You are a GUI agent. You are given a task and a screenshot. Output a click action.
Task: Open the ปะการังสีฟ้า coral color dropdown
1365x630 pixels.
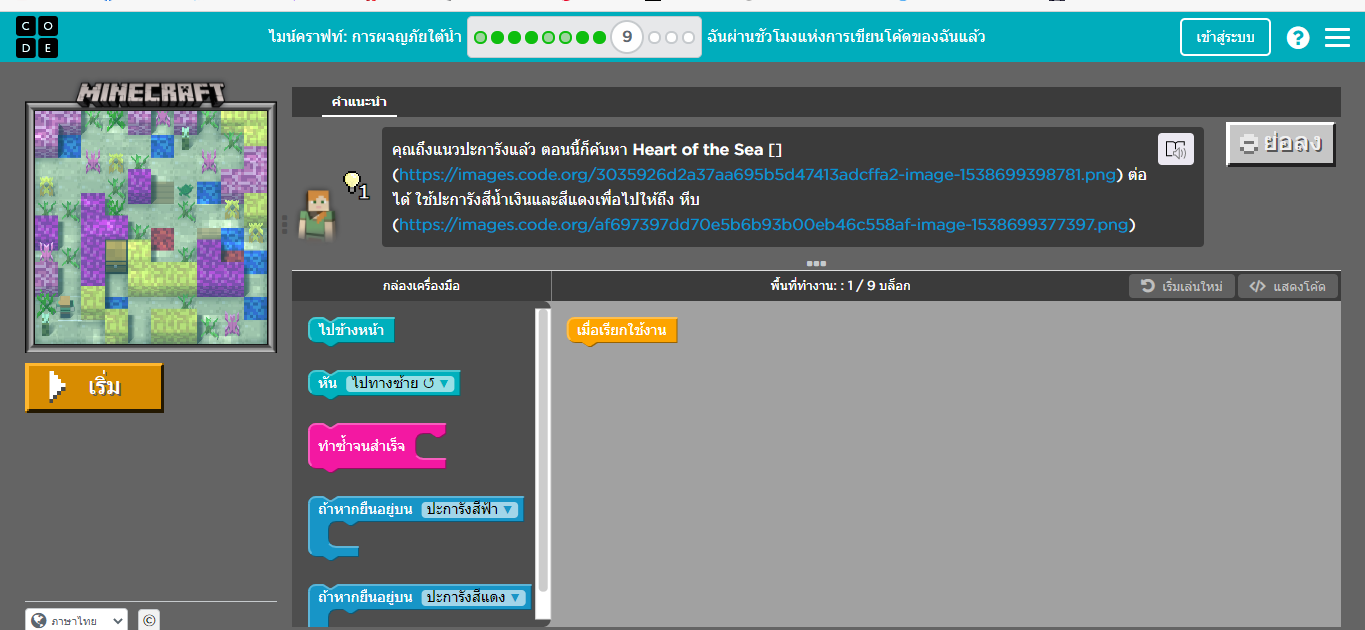(470, 510)
